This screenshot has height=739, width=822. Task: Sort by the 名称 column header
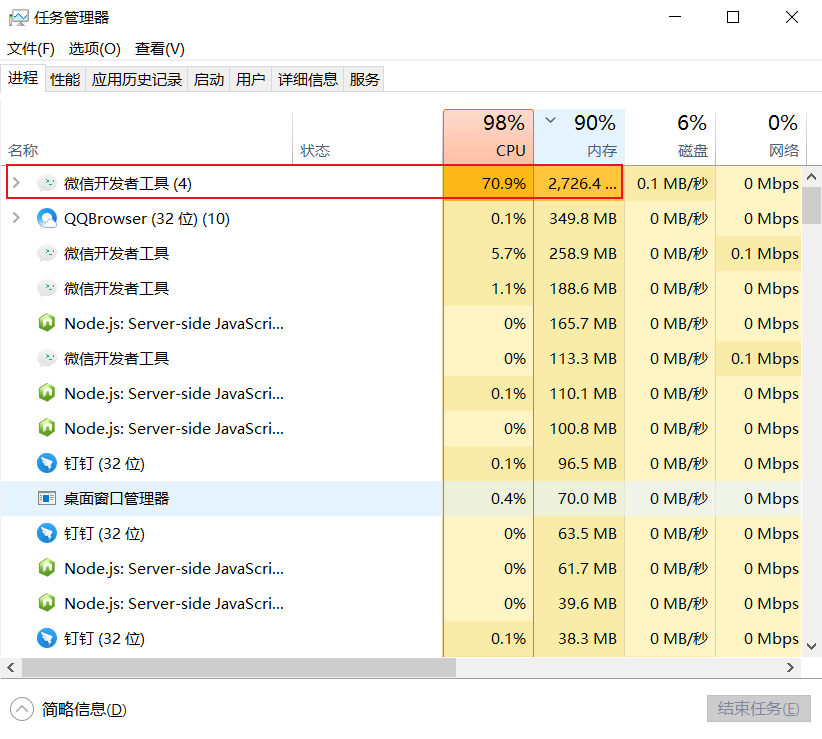click(x=147, y=137)
